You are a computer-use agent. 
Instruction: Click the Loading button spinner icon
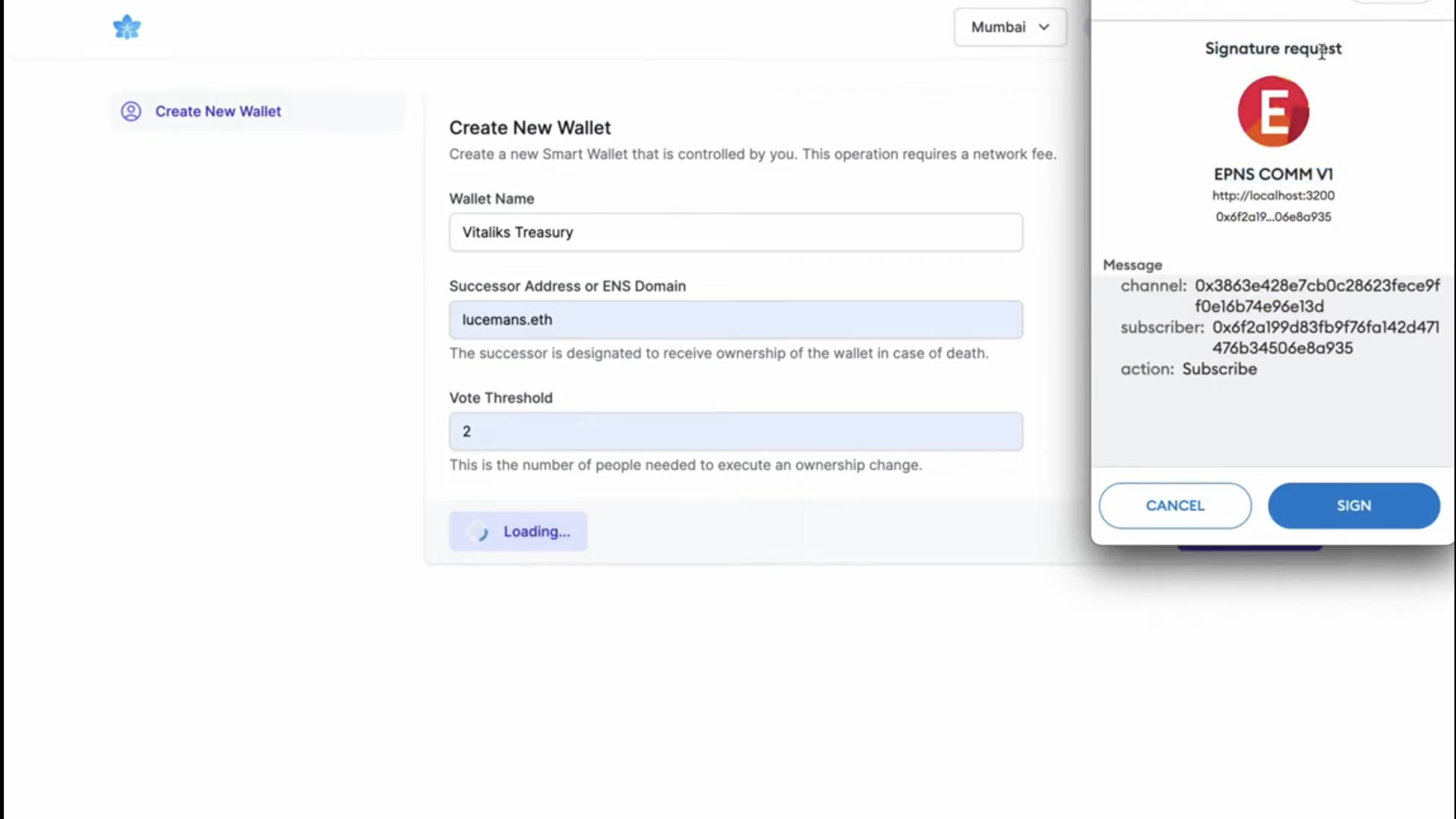coord(479,532)
